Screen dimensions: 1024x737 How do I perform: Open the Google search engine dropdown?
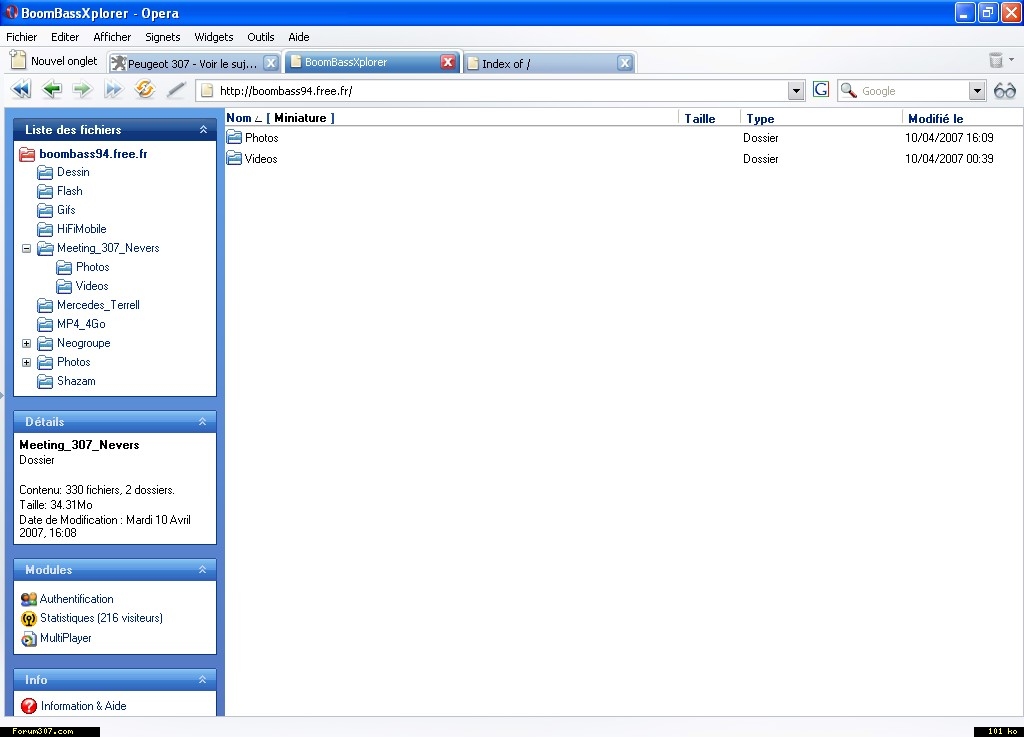tap(977, 91)
